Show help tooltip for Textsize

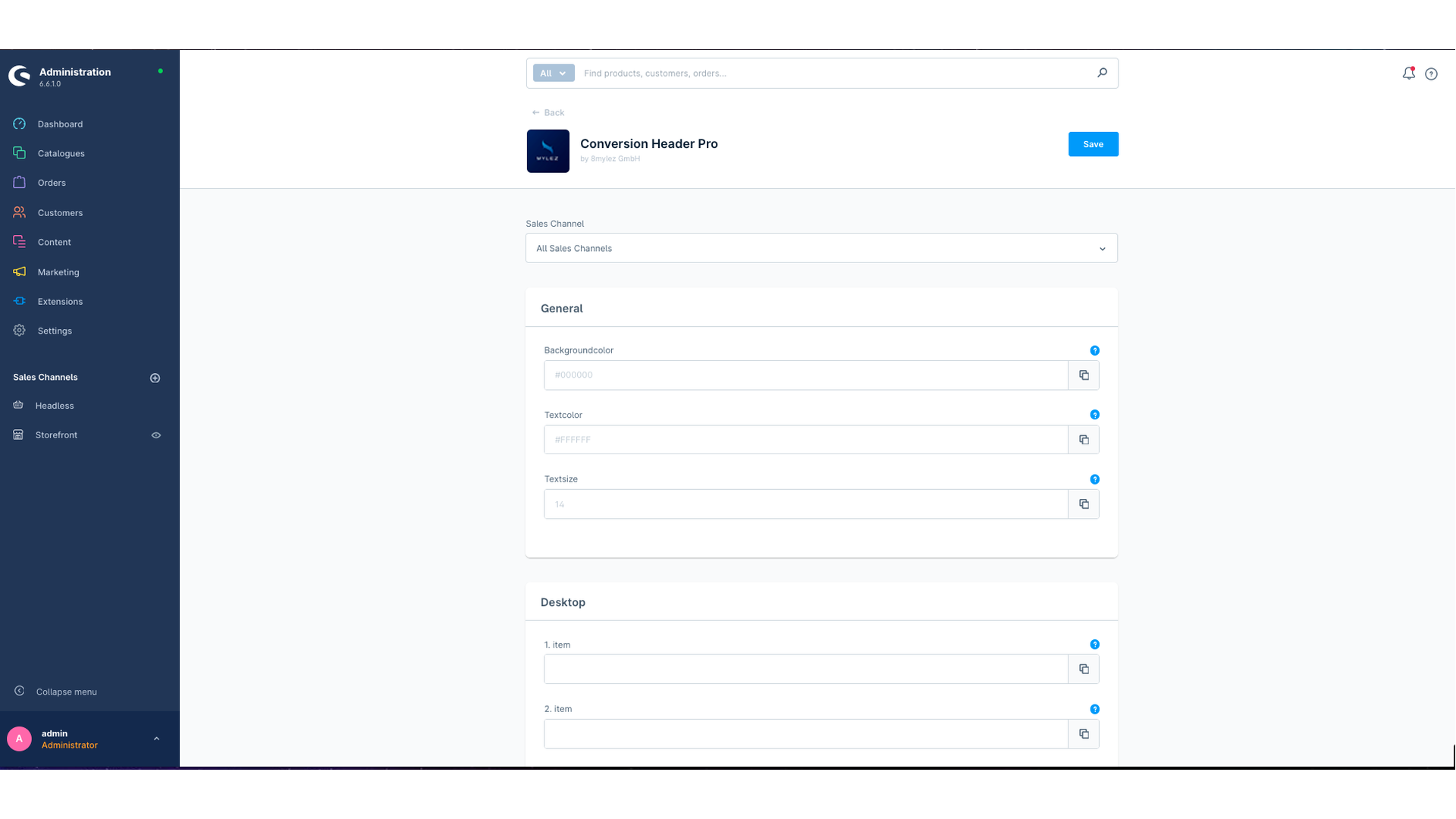[1094, 479]
